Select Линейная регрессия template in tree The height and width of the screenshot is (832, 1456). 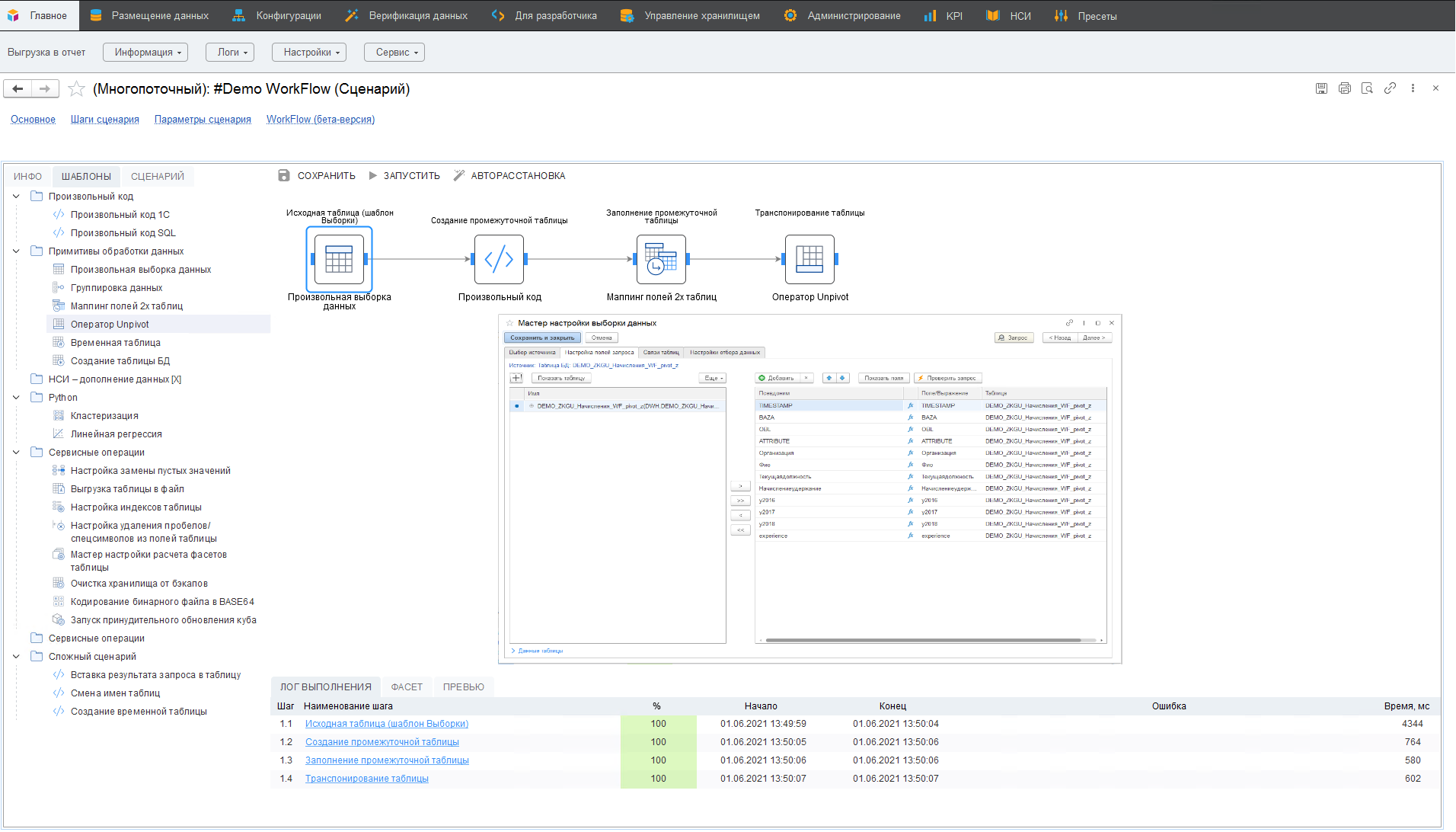pyautogui.click(x=116, y=434)
